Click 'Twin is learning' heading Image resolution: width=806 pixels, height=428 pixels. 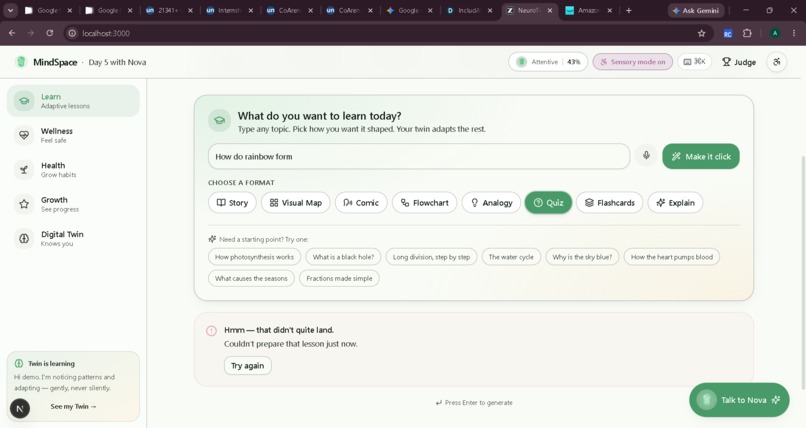(x=51, y=363)
